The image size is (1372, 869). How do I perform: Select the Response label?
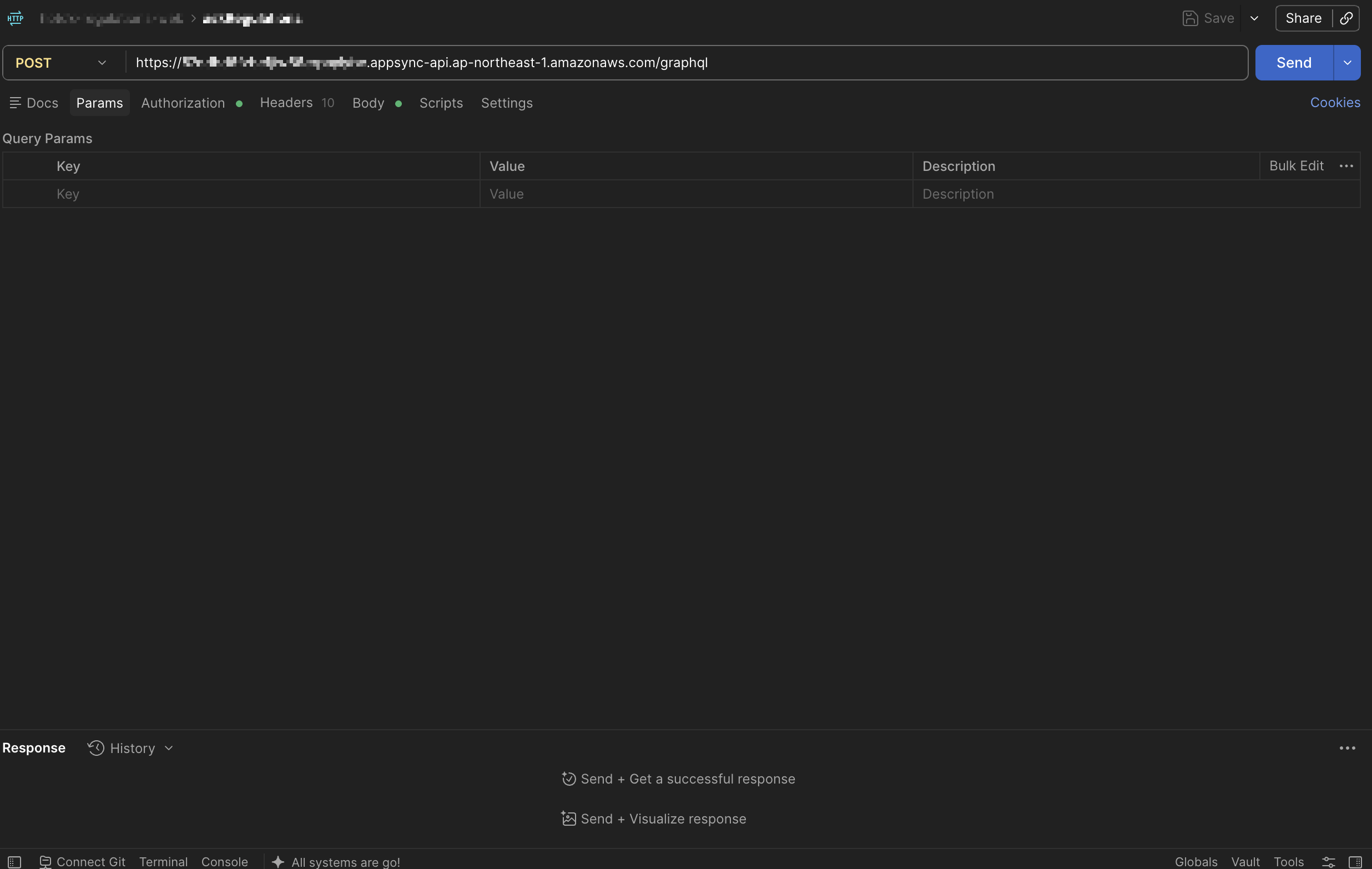(34, 748)
